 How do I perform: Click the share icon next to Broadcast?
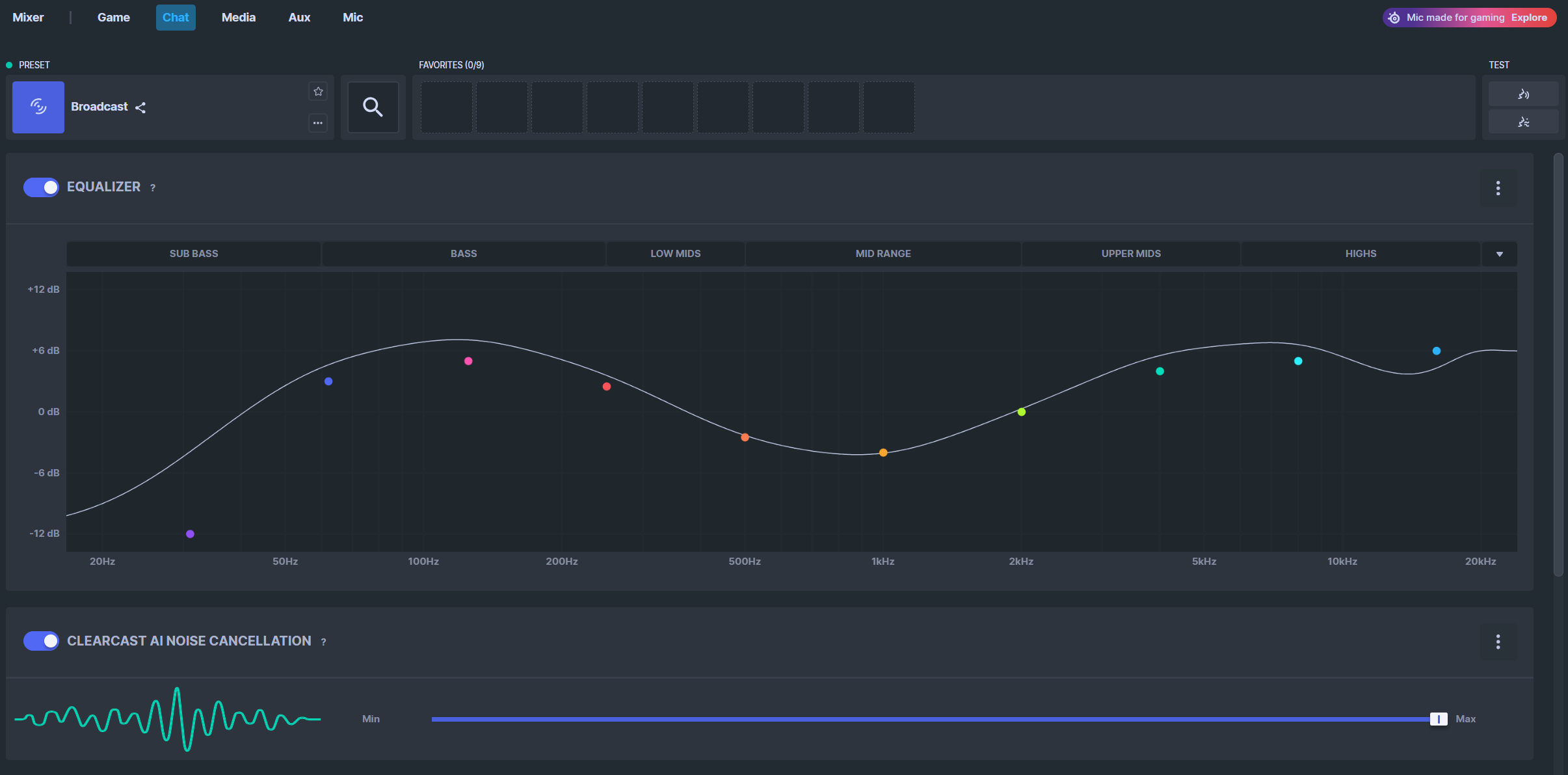(140, 107)
